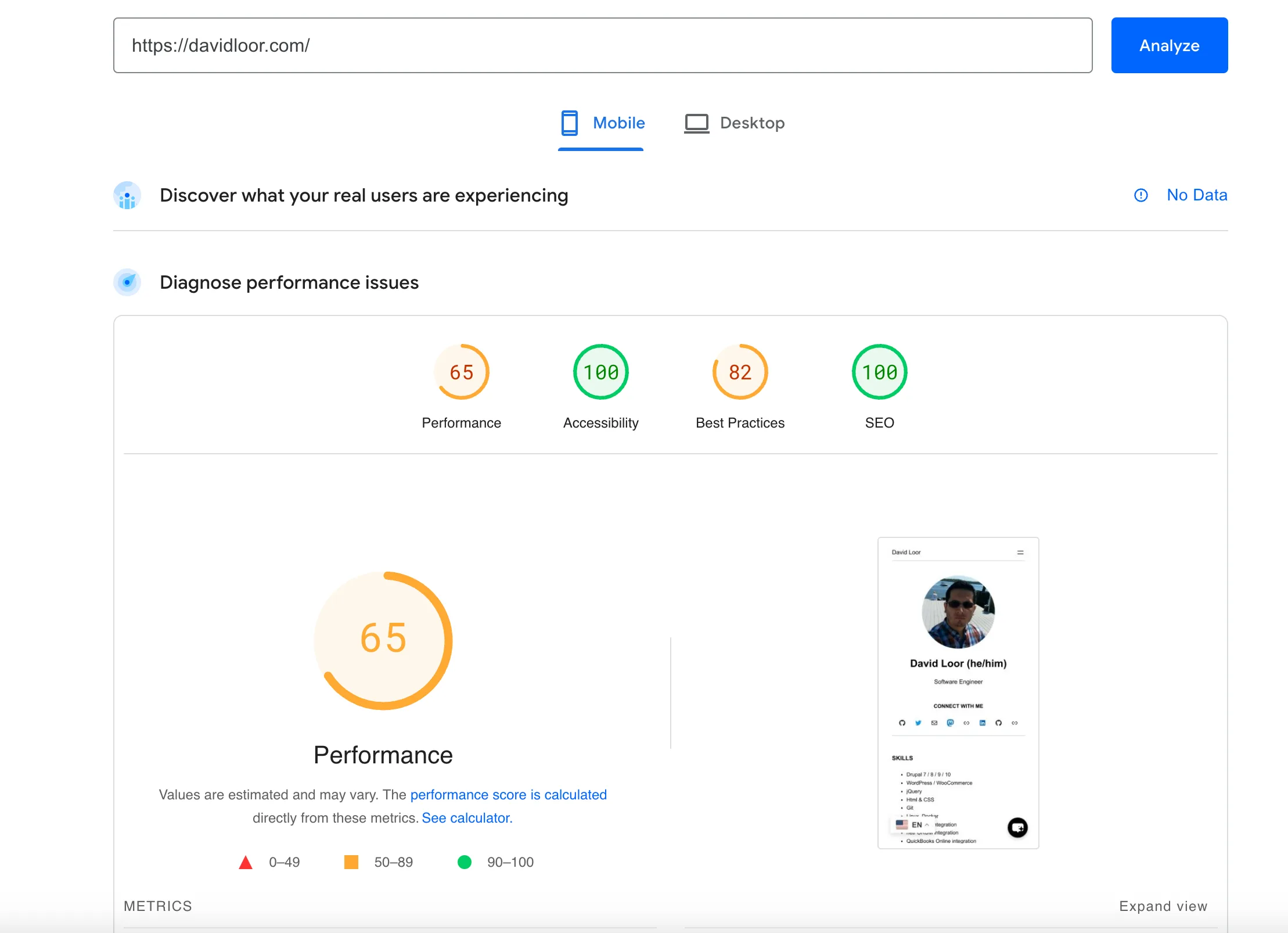1288x933 pixels.
Task: Click the large 65 performance gauge
Action: coord(383,640)
